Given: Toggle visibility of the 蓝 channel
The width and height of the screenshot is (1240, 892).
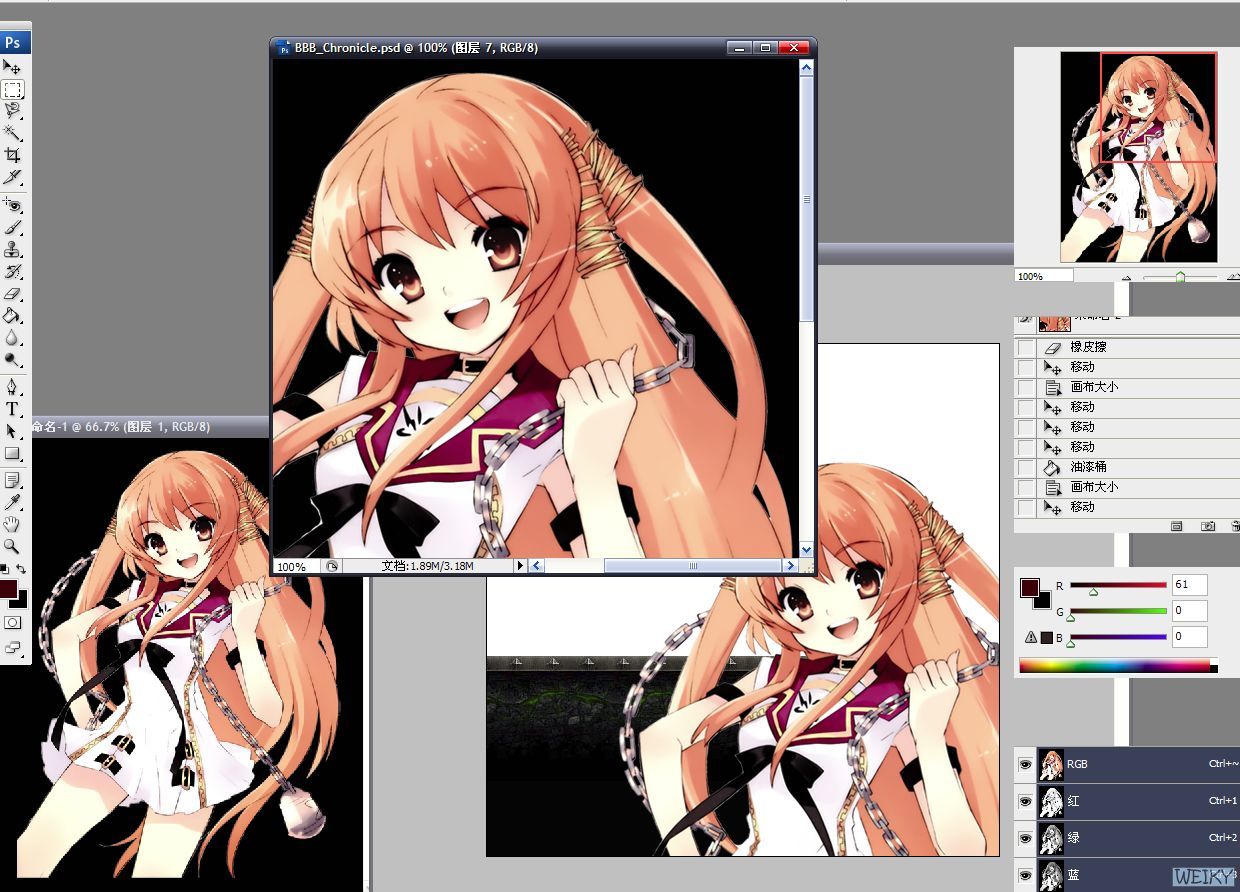Looking at the screenshot, I should coord(1025,875).
